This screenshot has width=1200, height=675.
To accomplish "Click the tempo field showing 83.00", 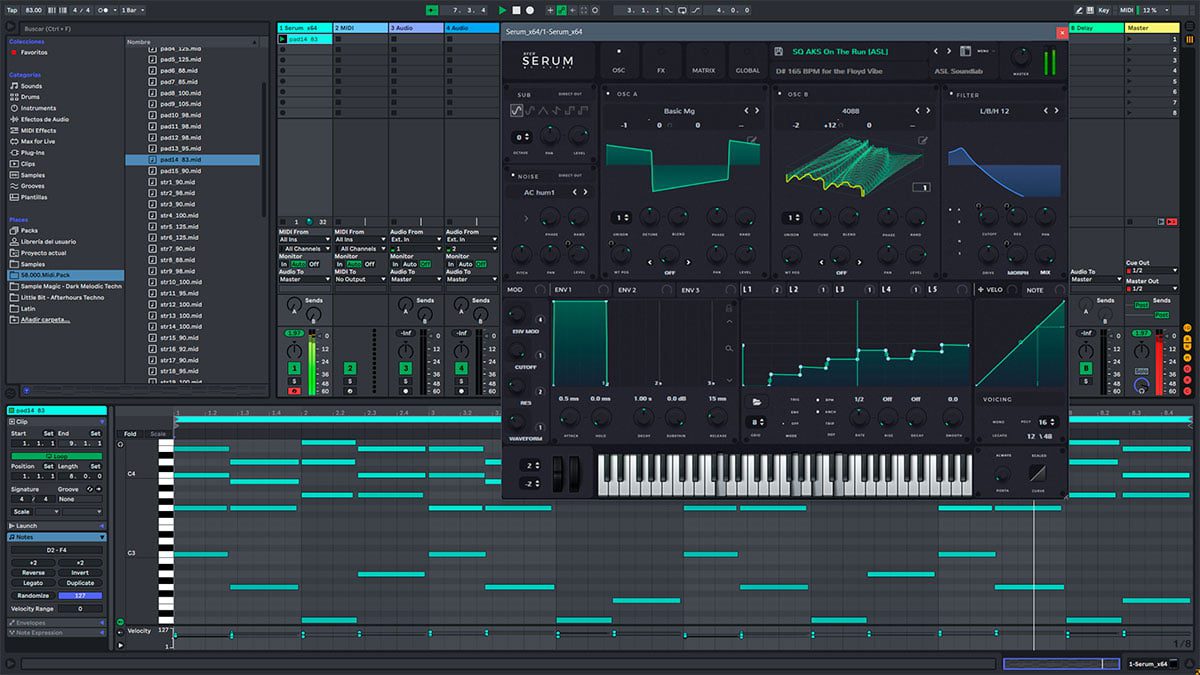I will click(x=35, y=10).
